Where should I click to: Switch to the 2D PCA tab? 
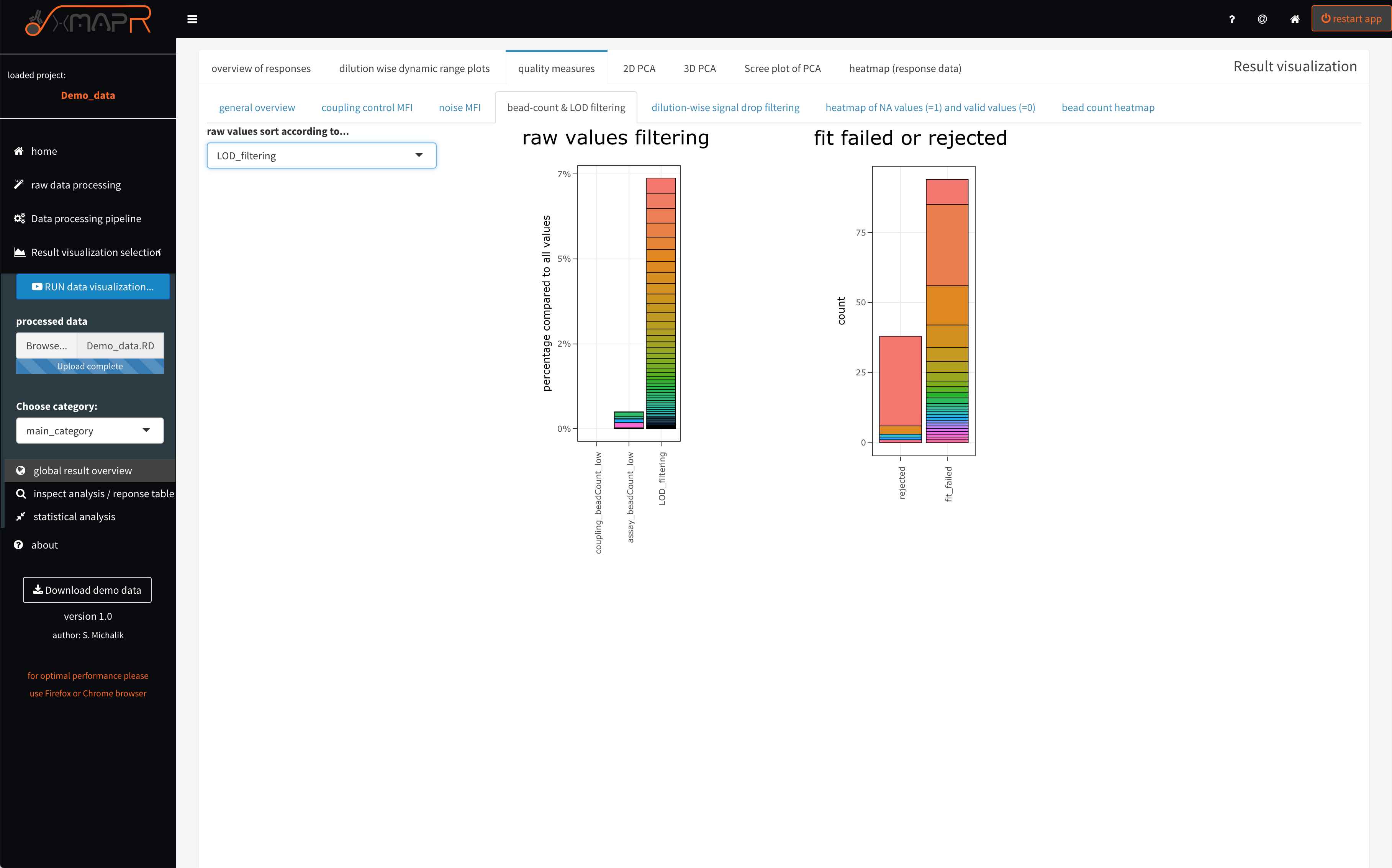639,68
